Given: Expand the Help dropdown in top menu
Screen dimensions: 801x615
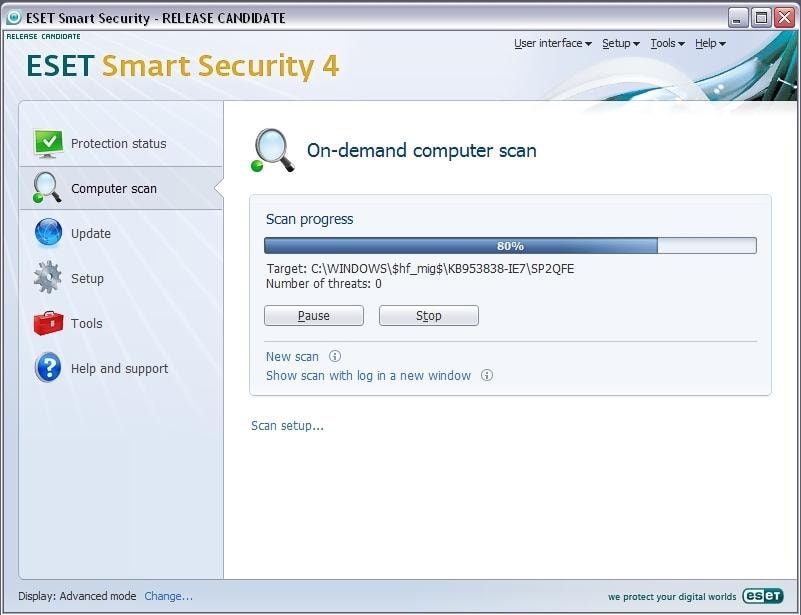Looking at the screenshot, I should click(710, 43).
